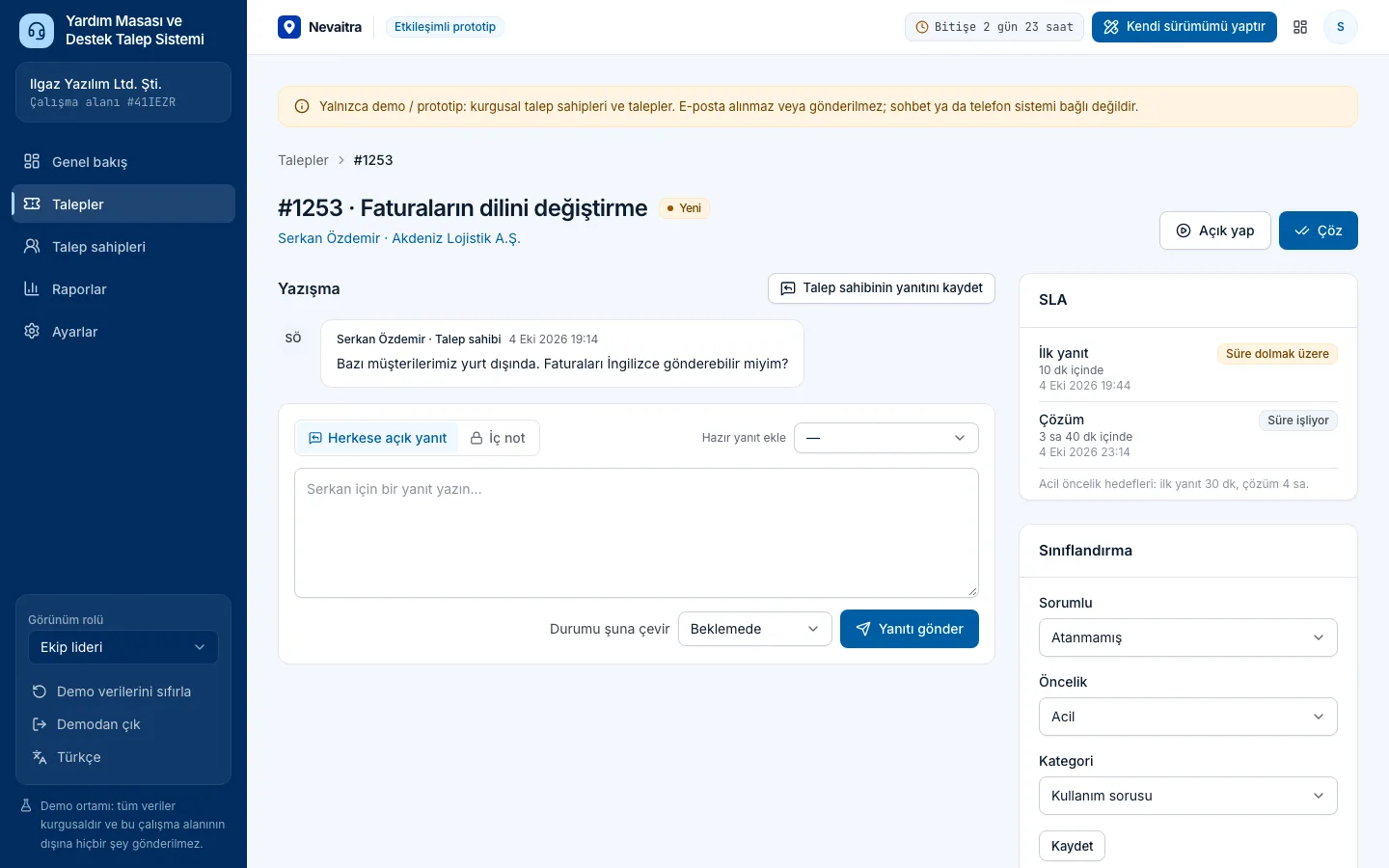Click the headset logo of Yardım Masası
Screen dimensions: 1389x868
point(37,31)
